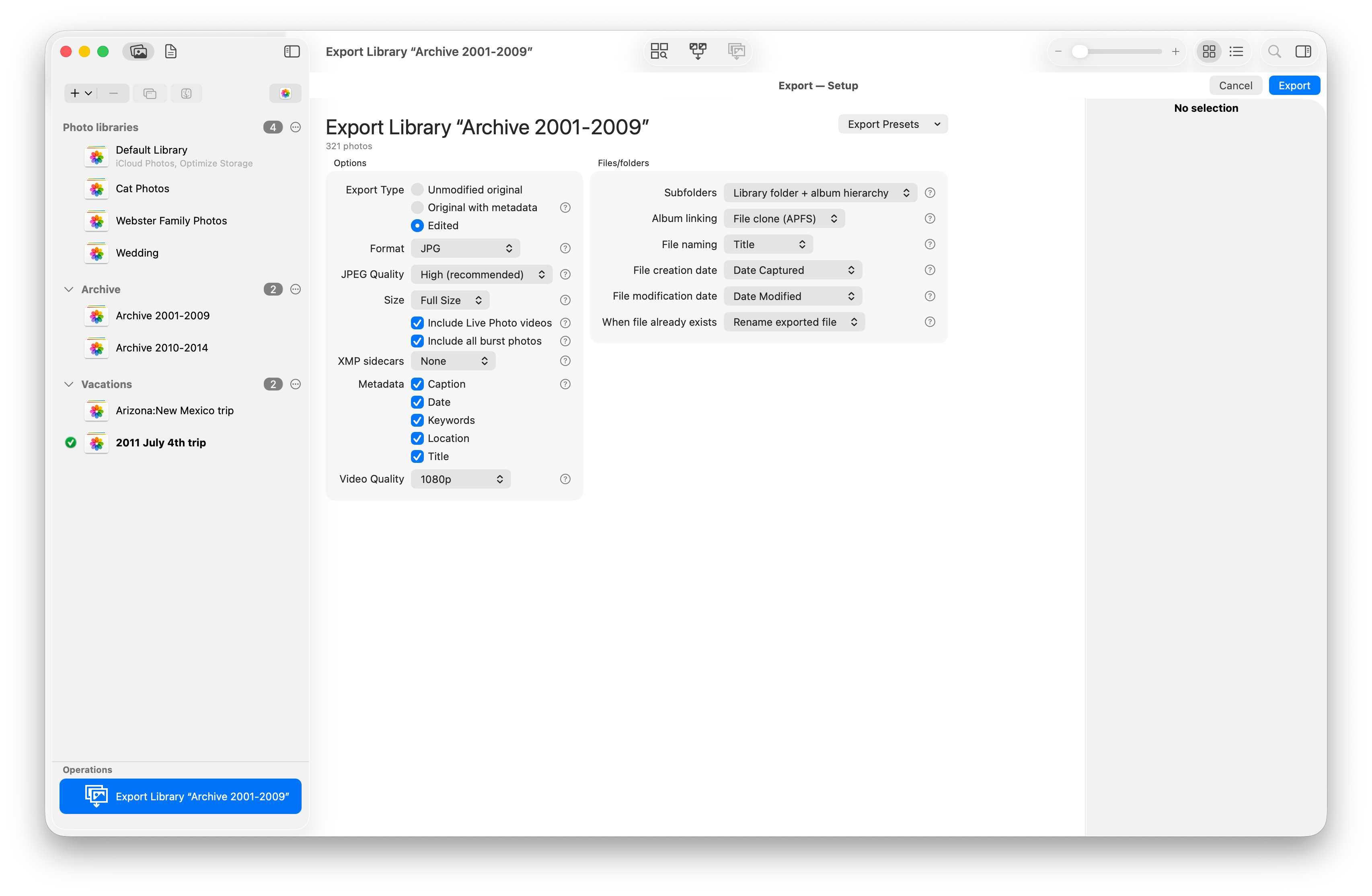Viewport: 1372px width, 896px height.
Task: Open help for JPEG Quality option
Action: (565, 274)
